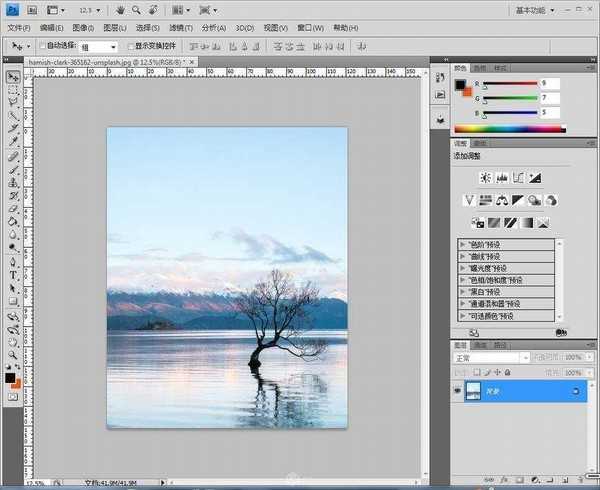The width and height of the screenshot is (600, 490).
Task: Open the 滤镜(T) menu
Action: 180,28
